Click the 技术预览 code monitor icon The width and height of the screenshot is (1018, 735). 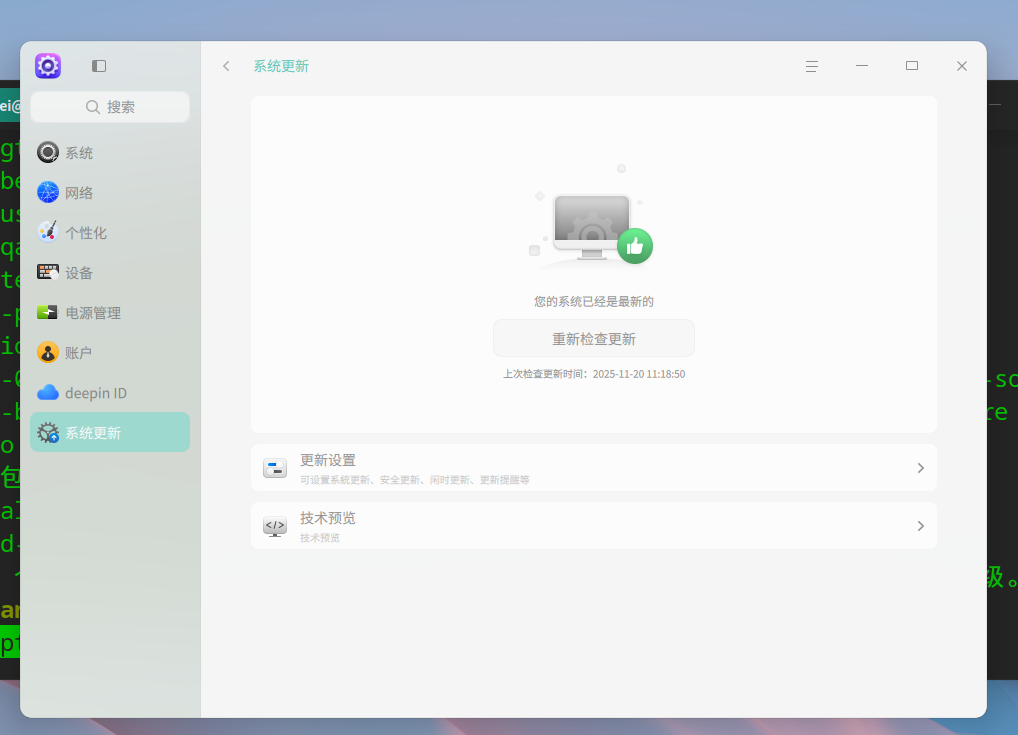pos(275,525)
